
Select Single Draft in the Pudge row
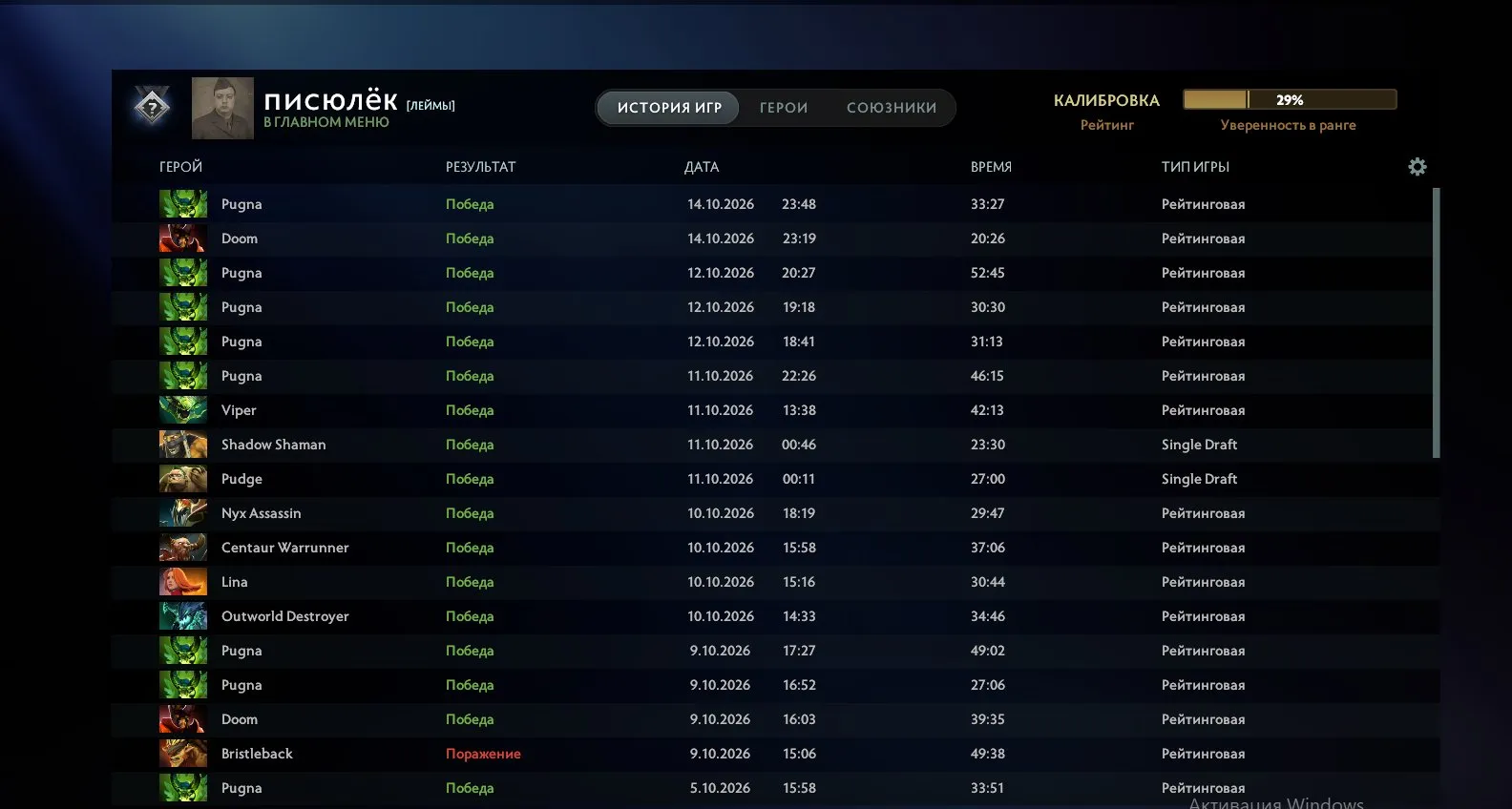pyautogui.click(x=1199, y=479)
